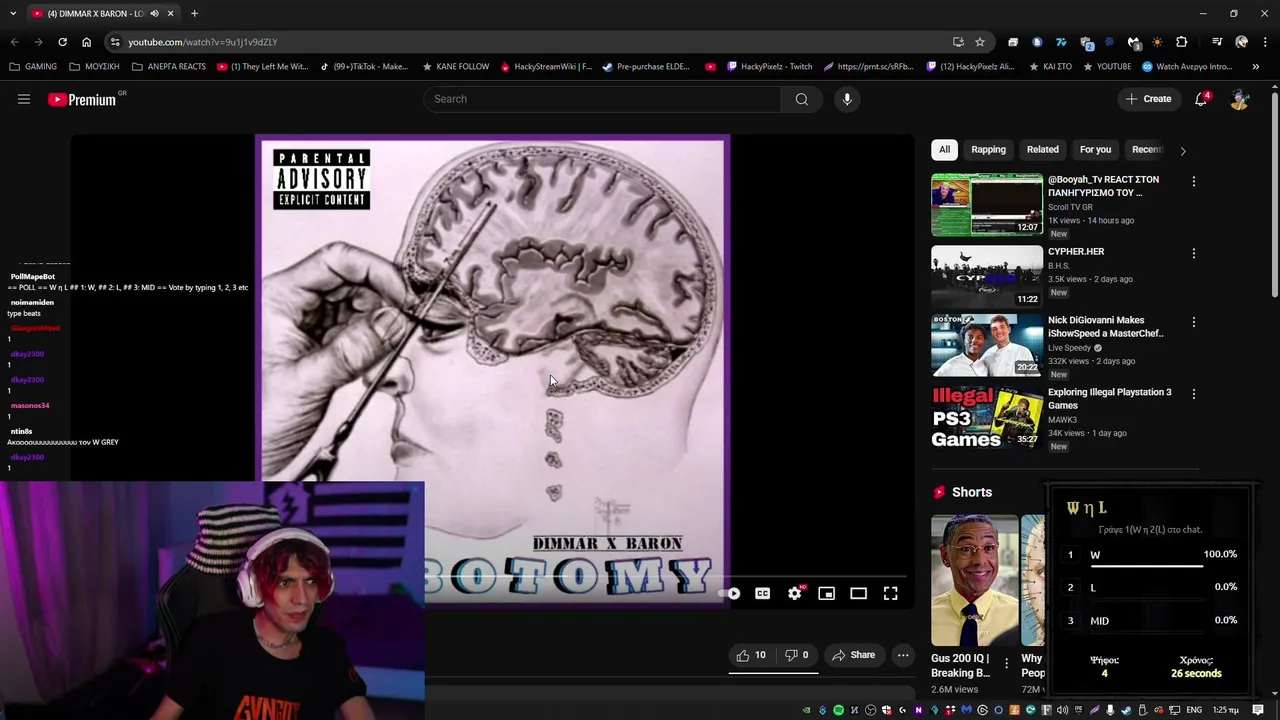Open the YOUTUBE bookmark
The height and width of the screenshot is (720, 1280).
click(1106, 67)
